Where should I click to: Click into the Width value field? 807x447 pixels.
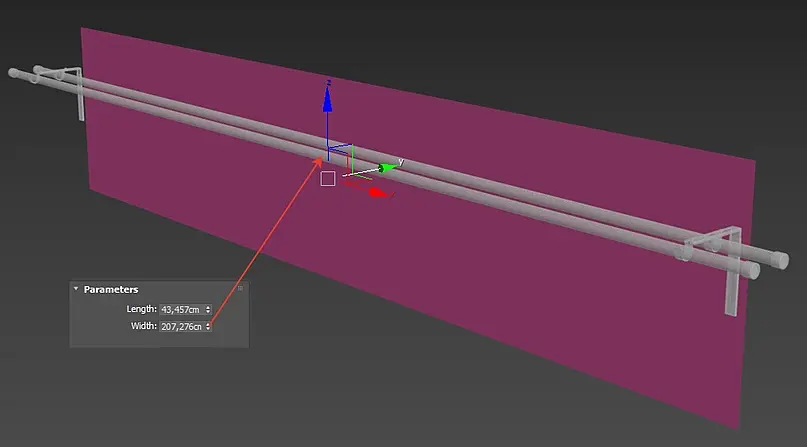coord(182,327)
